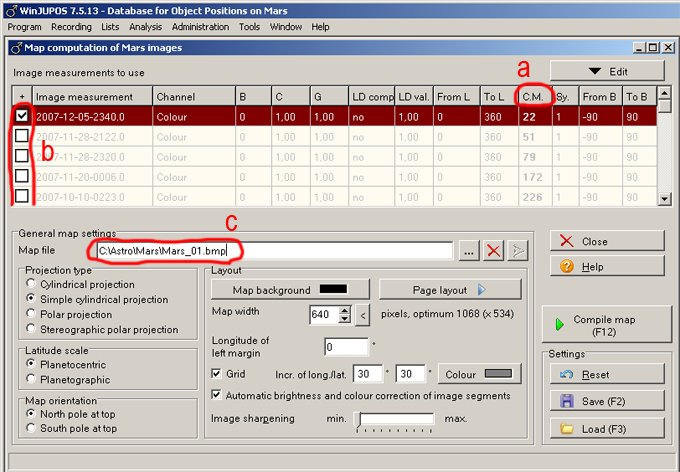Image resolution: width=680 pixels, height=472 pixels.
Task: Open the Analysis menu
Action: click(x=145, y=27)
